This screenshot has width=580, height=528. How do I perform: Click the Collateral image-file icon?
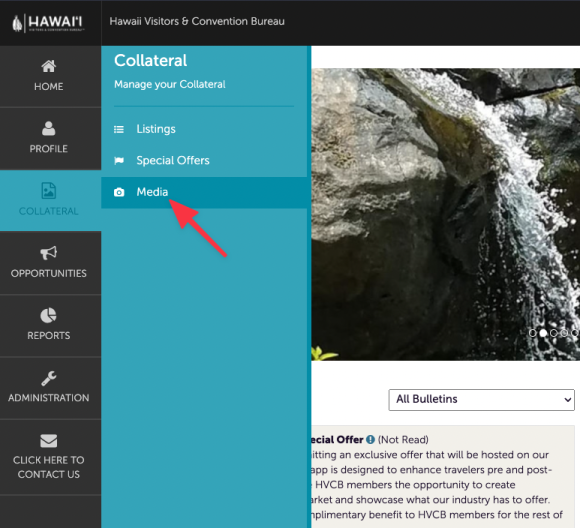[48, 191]
